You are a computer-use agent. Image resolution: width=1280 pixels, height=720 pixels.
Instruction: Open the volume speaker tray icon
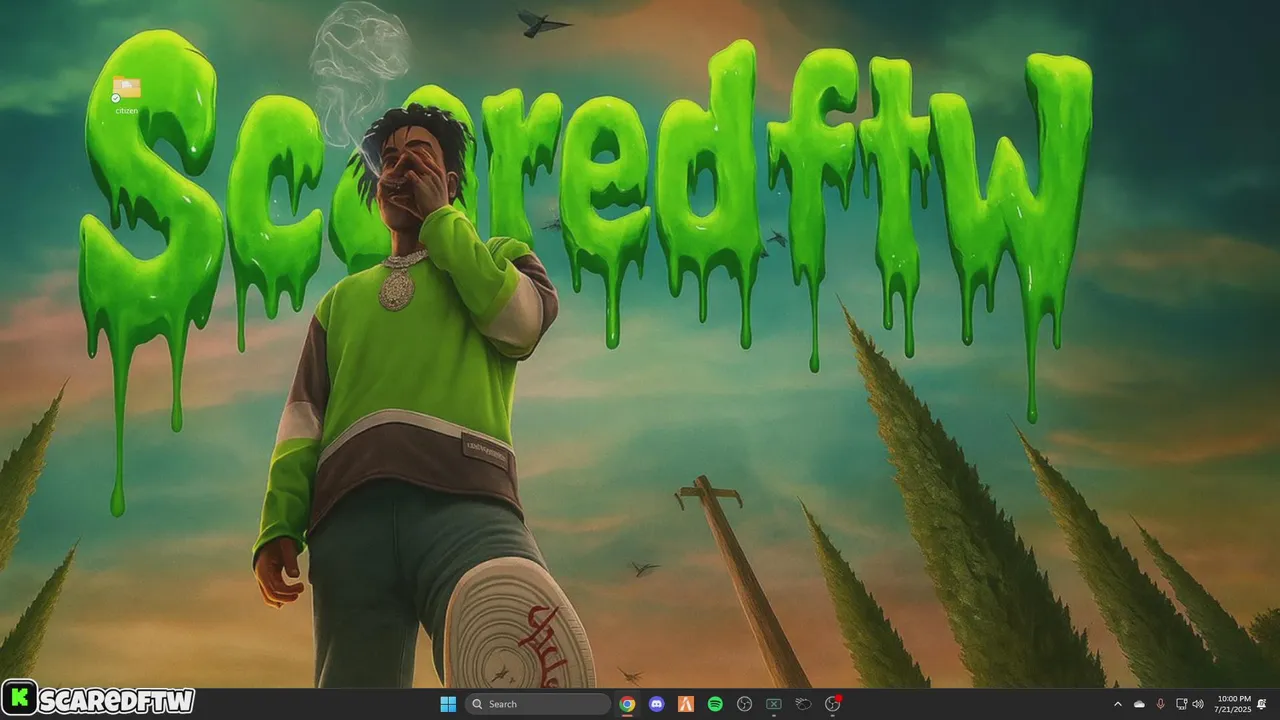click(1198, 704)
